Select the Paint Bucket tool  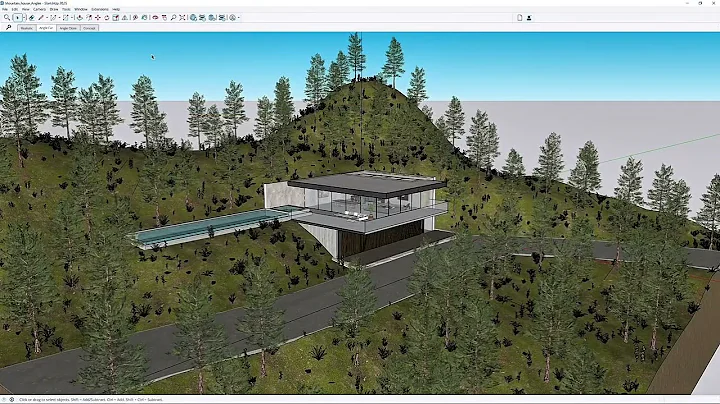point(144,17)
